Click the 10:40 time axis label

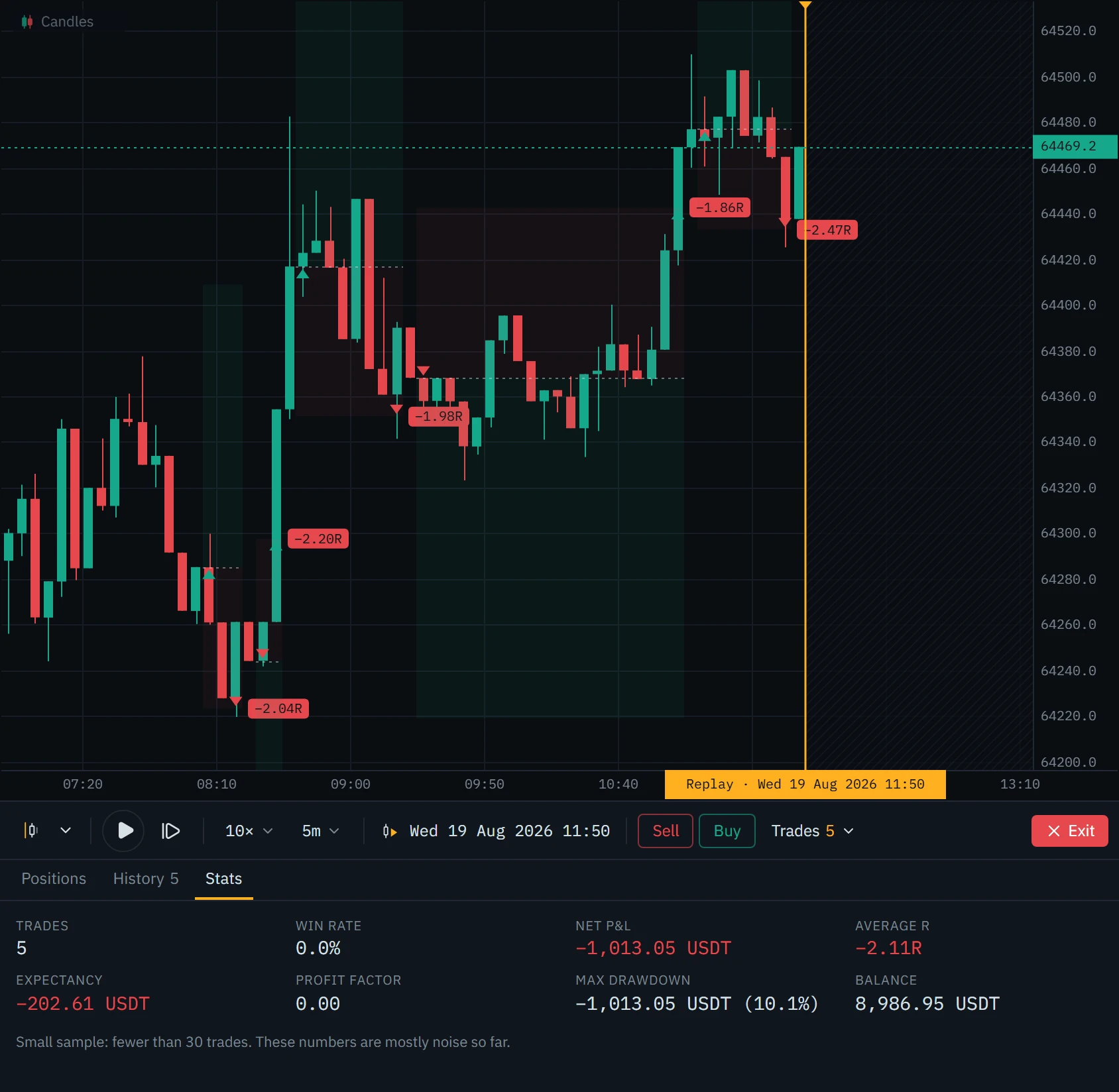(618, 785)
